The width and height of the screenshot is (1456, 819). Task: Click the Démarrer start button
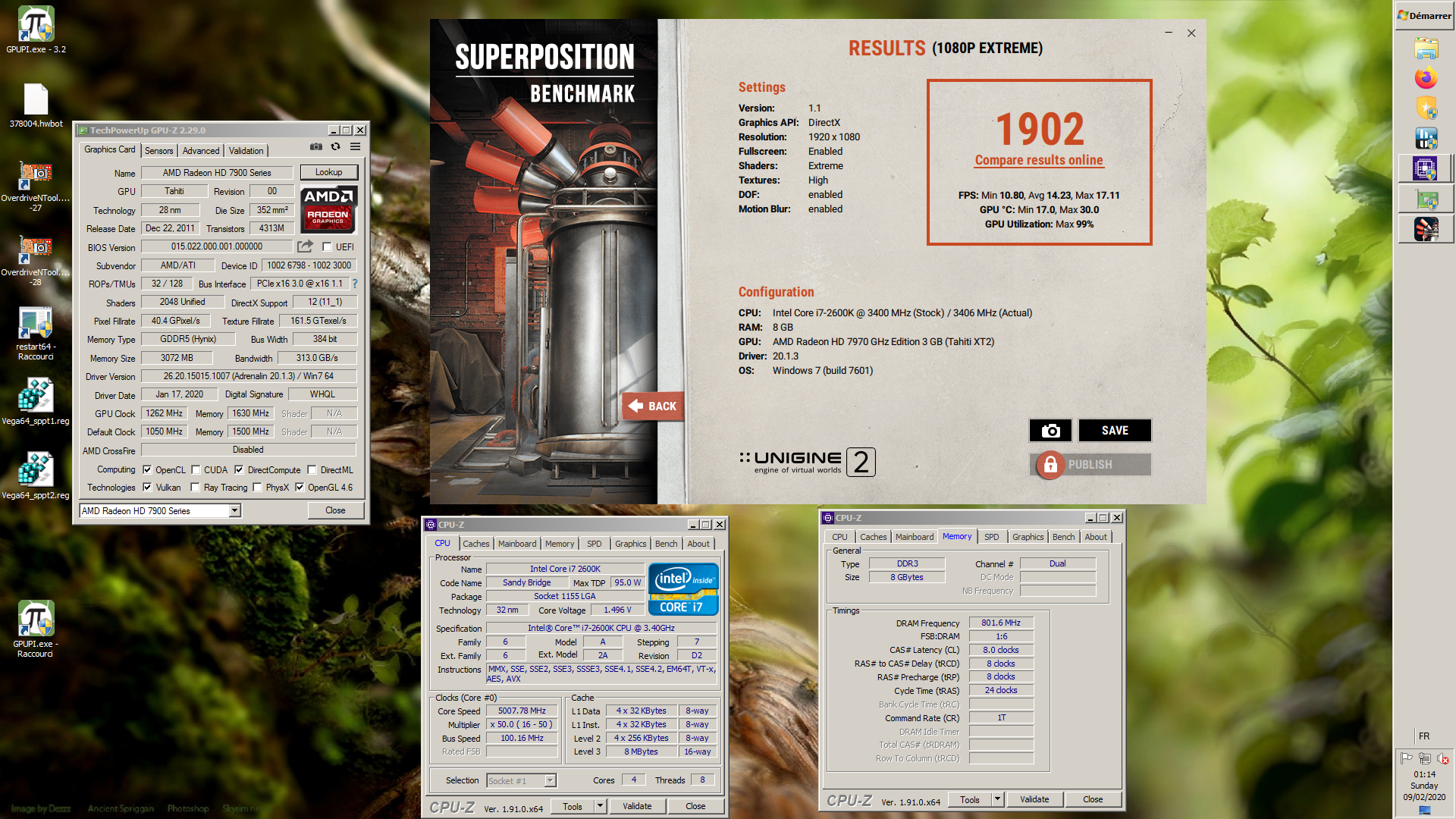[1425, 15]
